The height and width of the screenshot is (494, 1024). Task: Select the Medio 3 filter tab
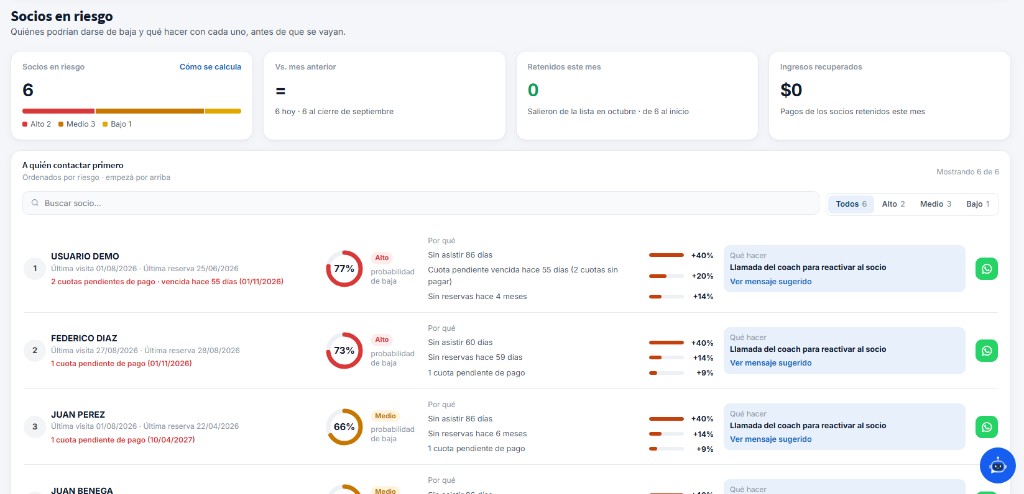[x=935, y=204]
